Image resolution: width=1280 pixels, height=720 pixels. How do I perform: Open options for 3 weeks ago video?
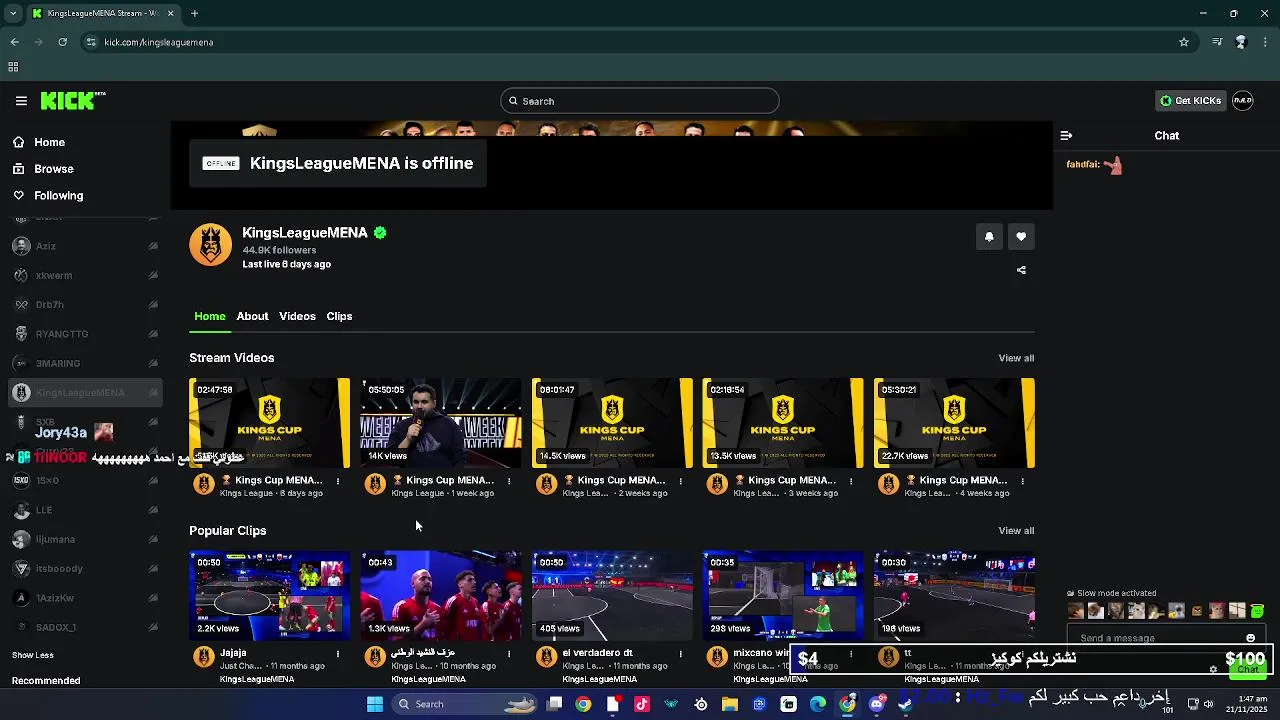(x=851, y=481)
